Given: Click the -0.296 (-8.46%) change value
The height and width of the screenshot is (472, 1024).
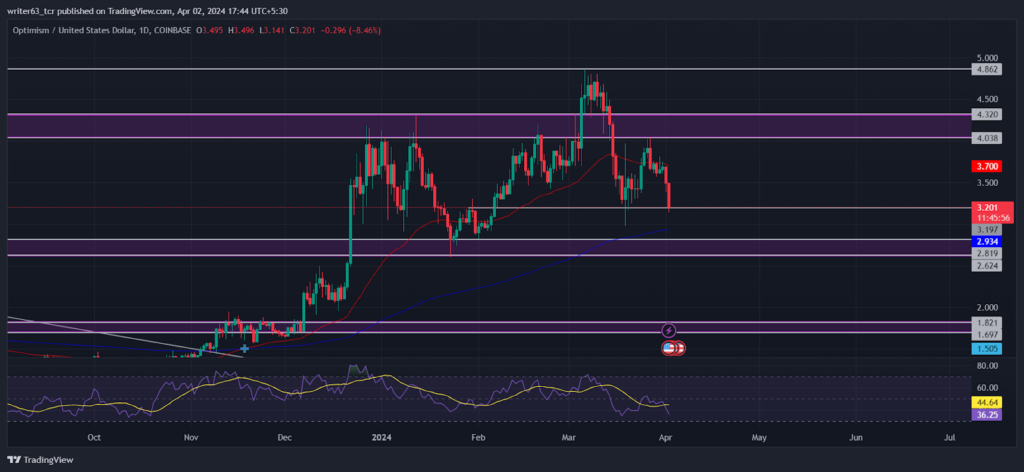Looking at the screenshot, I should click(349, 31).
